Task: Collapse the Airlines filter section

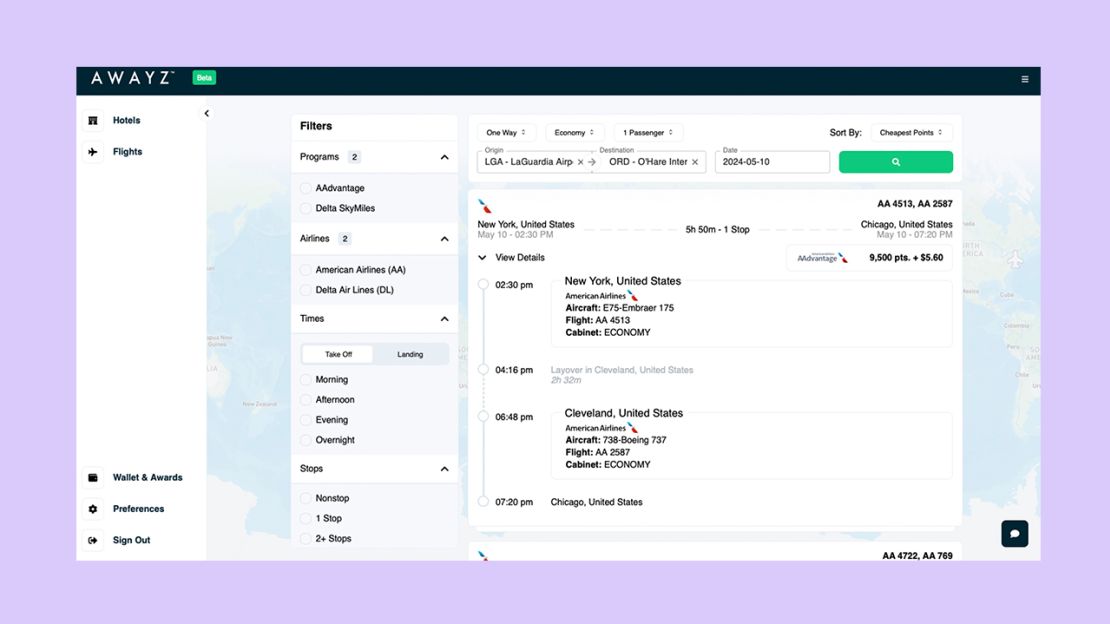Action: 445,239
